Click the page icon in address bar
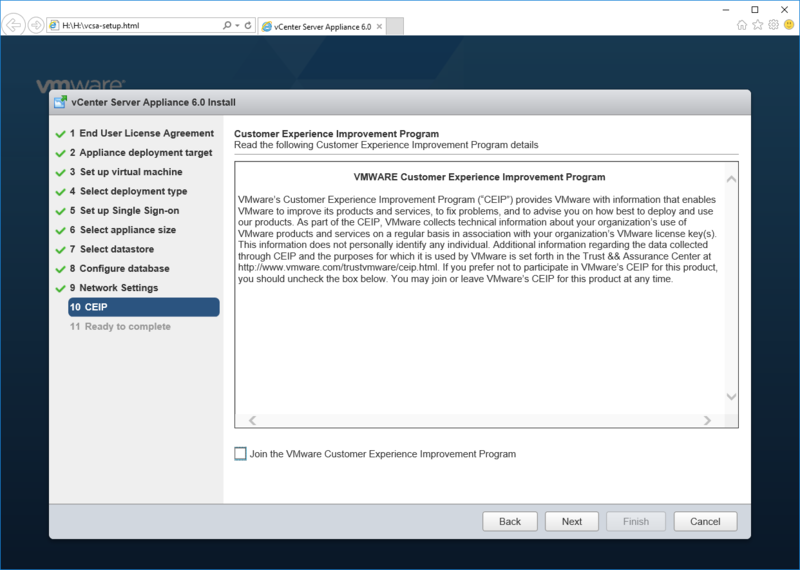 54,25
